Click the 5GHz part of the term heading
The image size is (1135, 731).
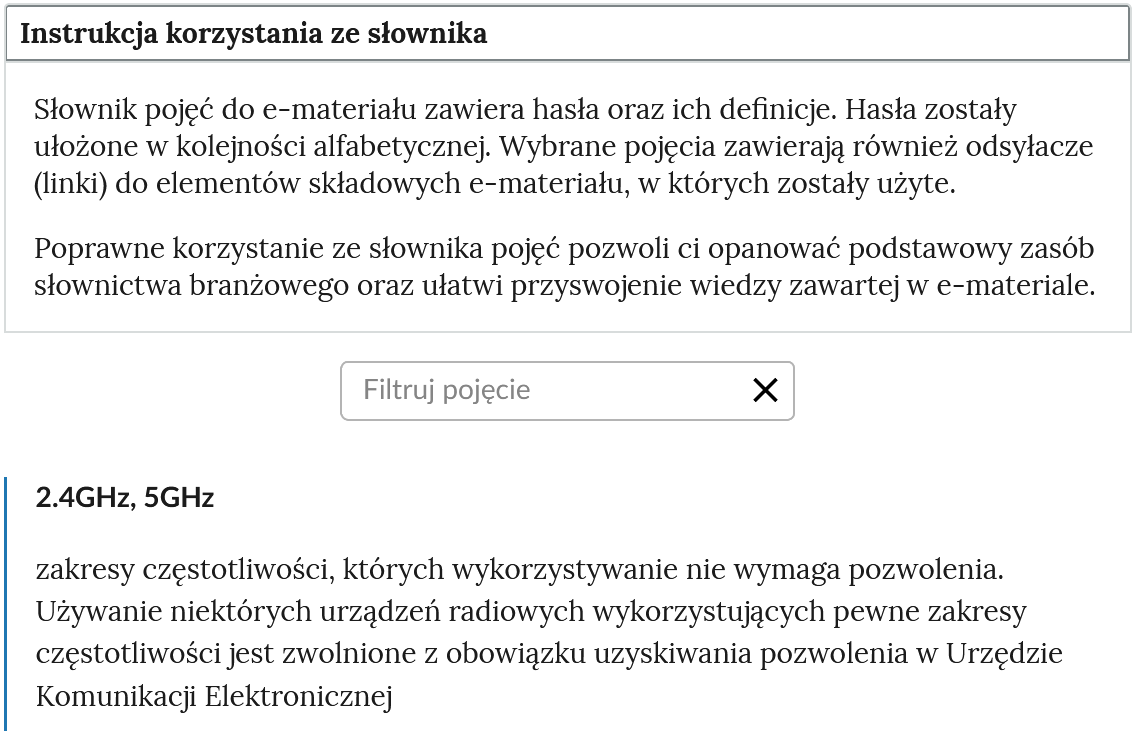coord(179,498)
